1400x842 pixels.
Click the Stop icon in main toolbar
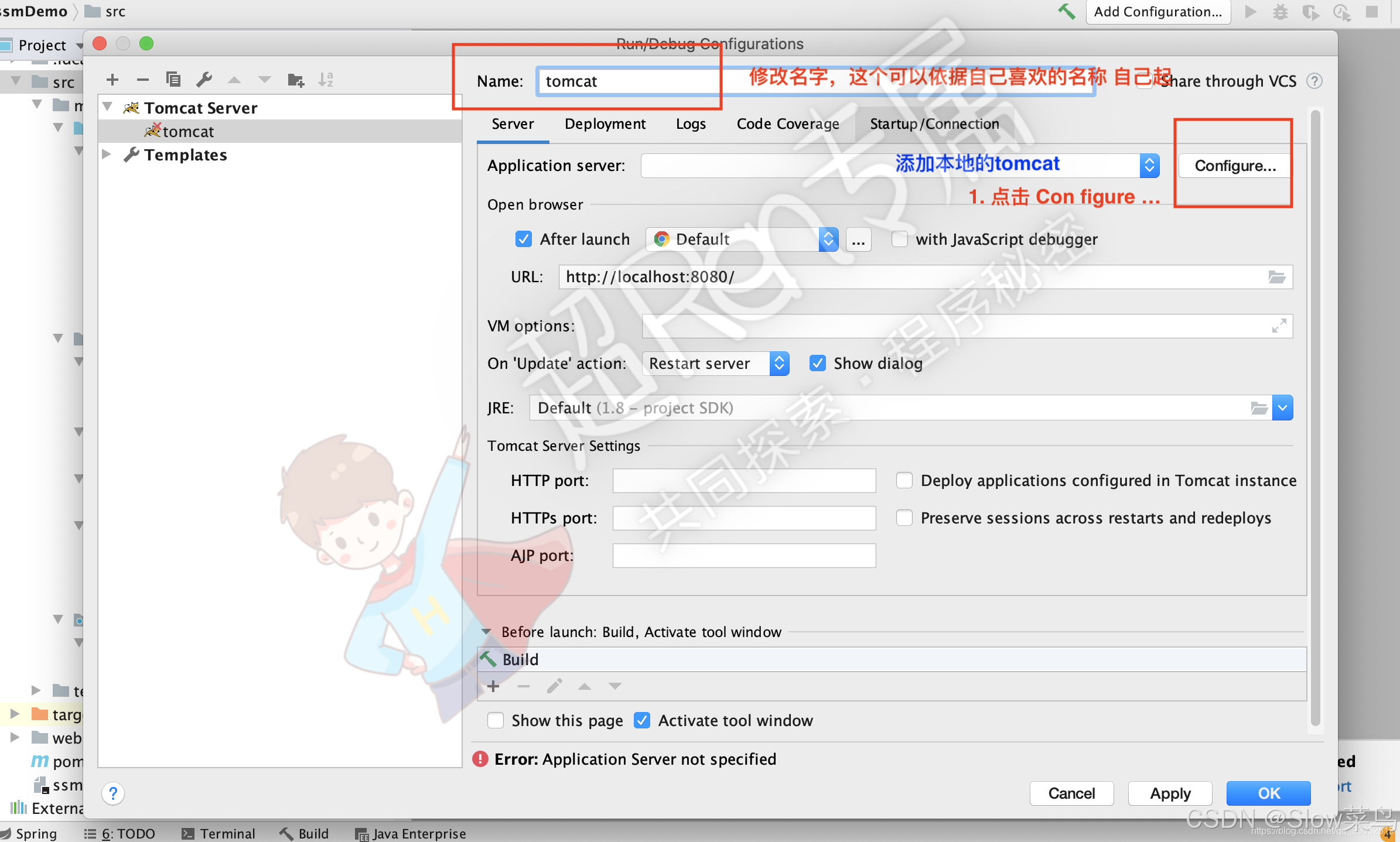(1372, 12)
